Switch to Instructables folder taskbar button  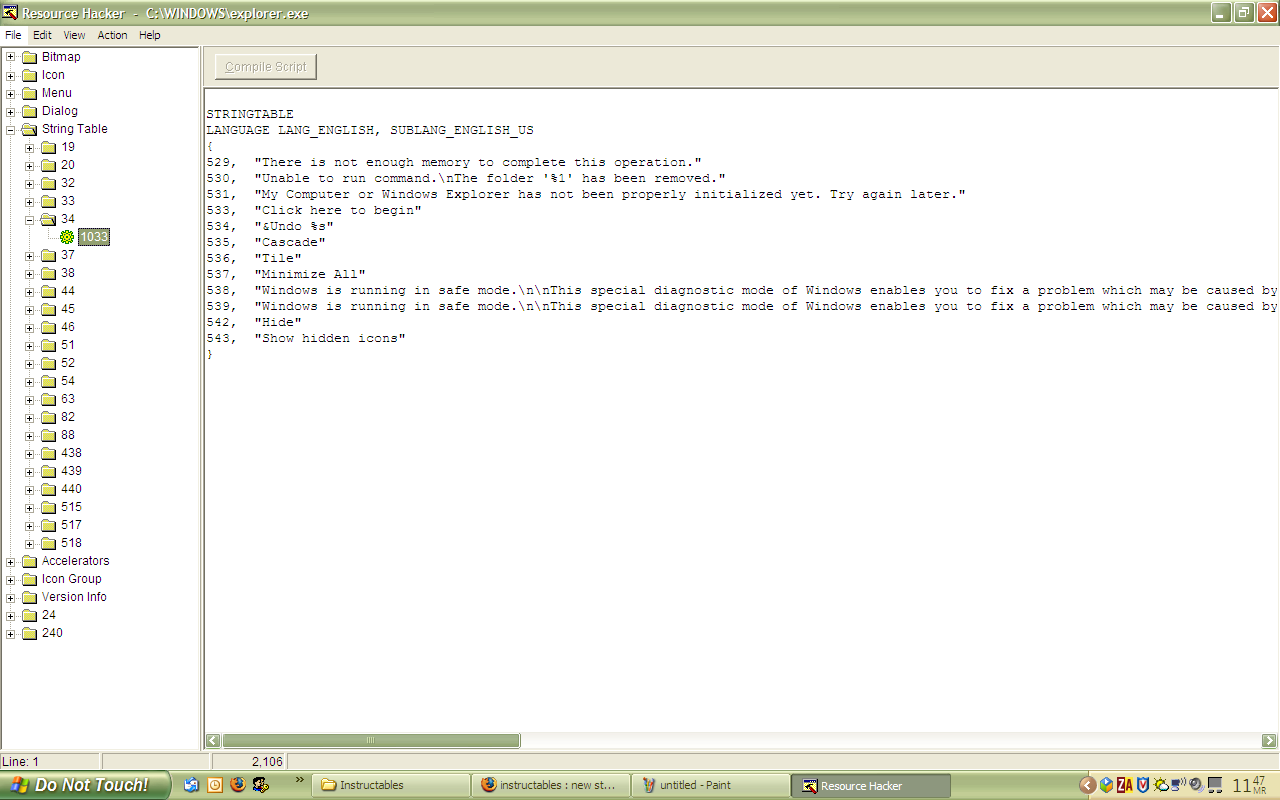click(390, 785)
